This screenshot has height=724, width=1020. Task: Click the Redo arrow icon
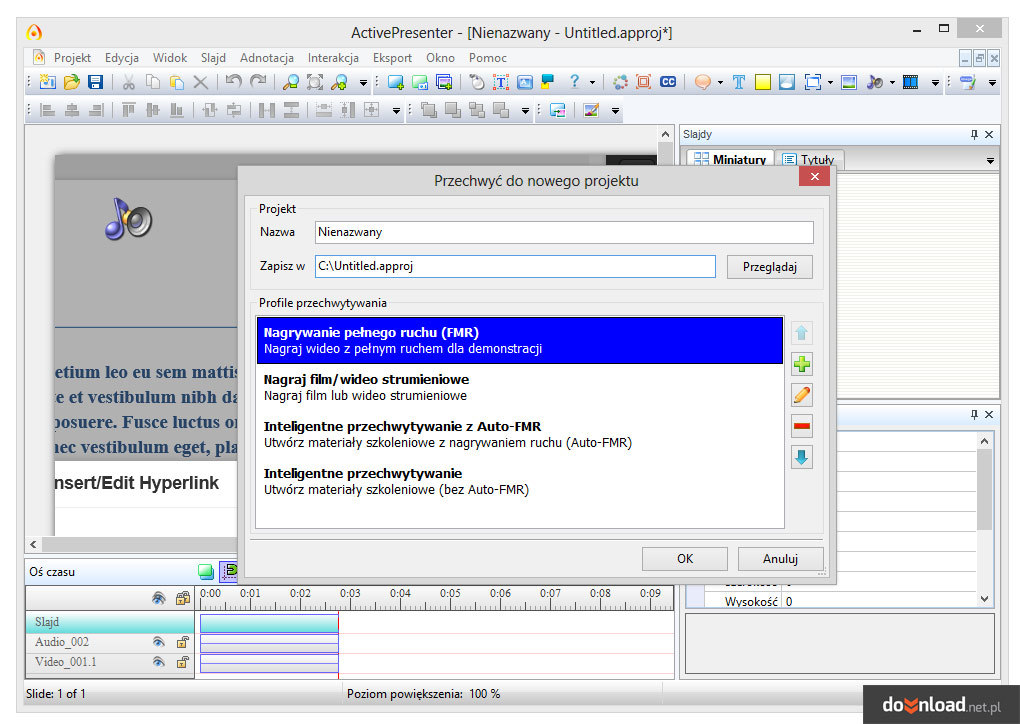click(x=258, y=81)
